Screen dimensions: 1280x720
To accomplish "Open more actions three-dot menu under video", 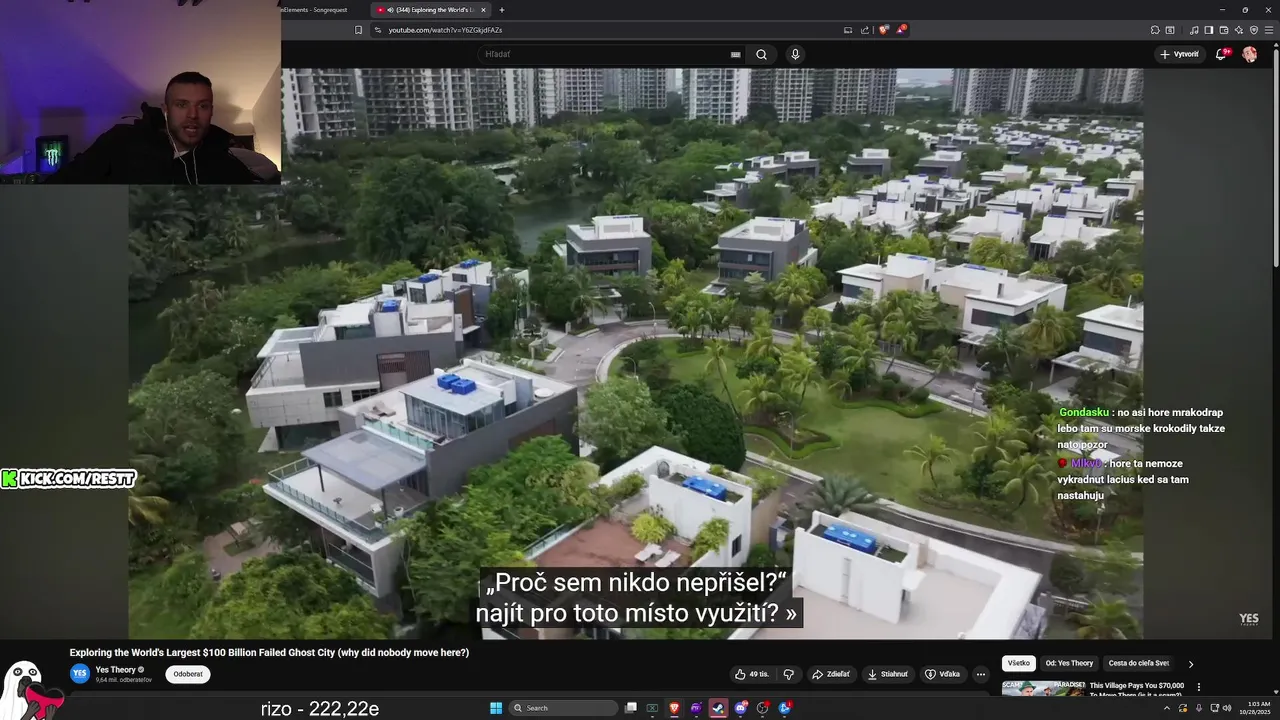I will point(981,674).
